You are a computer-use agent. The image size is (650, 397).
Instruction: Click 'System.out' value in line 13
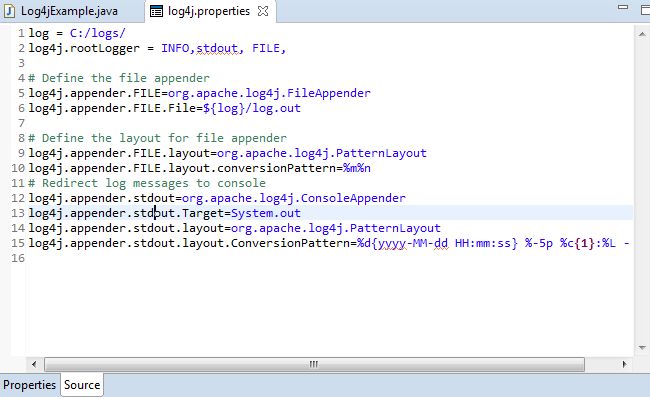266,213
